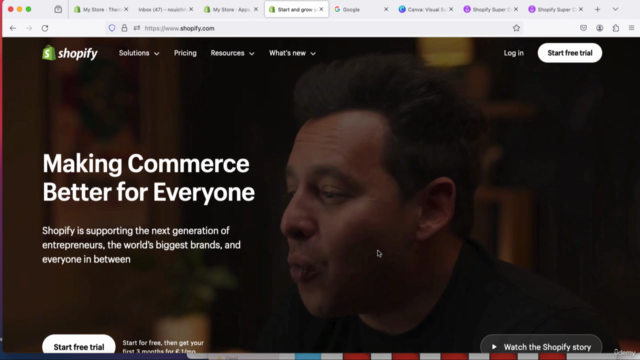Open the Pocket save icon
Screen dimensions: 640x360
583,28
